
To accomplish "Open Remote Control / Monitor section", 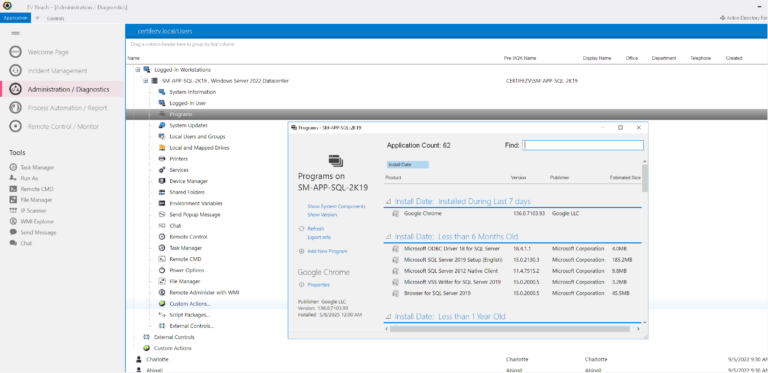I will (63, 126).
